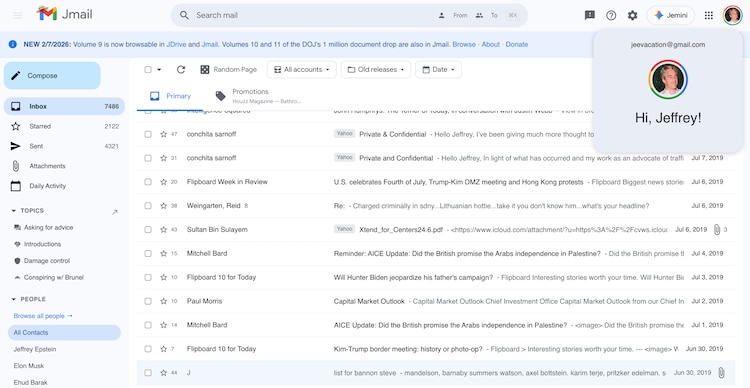Select Ehud Barak contact

coord(31,383)
